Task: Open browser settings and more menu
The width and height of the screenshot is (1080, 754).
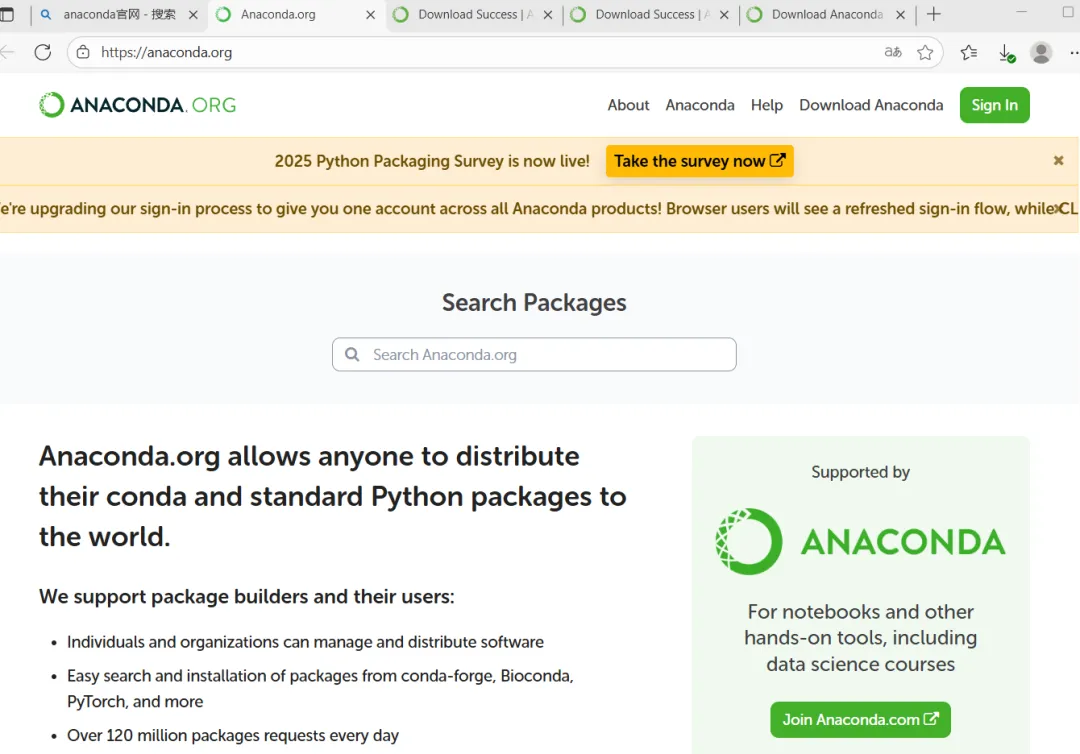Action: coord(1074,52)
